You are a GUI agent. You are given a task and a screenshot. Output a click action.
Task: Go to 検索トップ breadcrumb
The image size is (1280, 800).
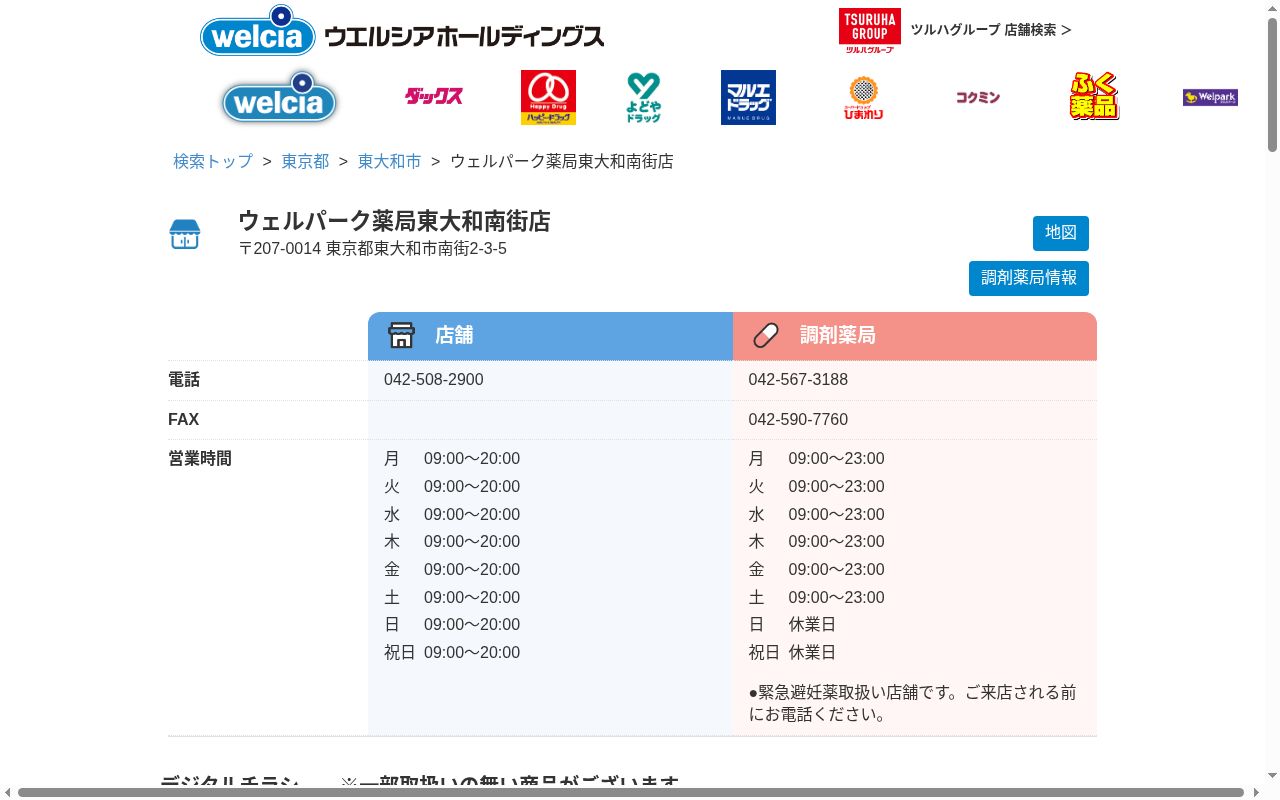point(213,161)
